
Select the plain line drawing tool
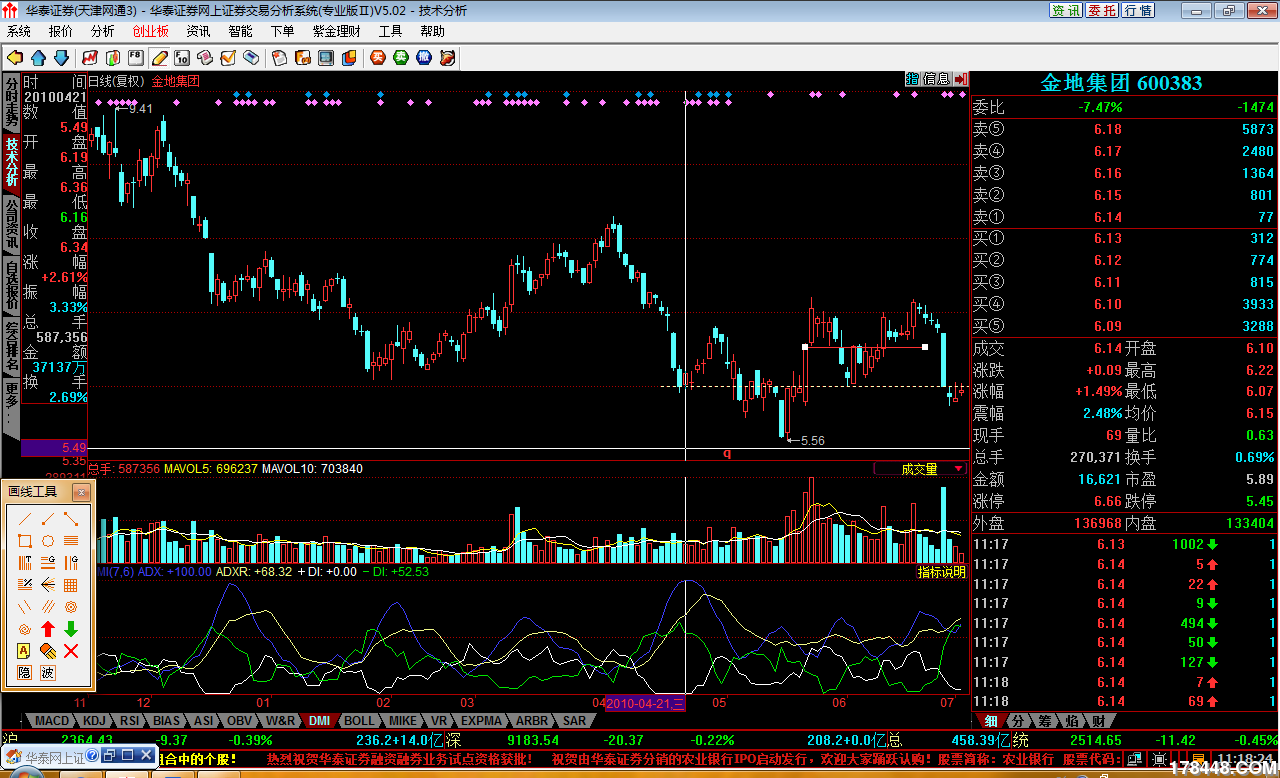(x=25, y=519)
